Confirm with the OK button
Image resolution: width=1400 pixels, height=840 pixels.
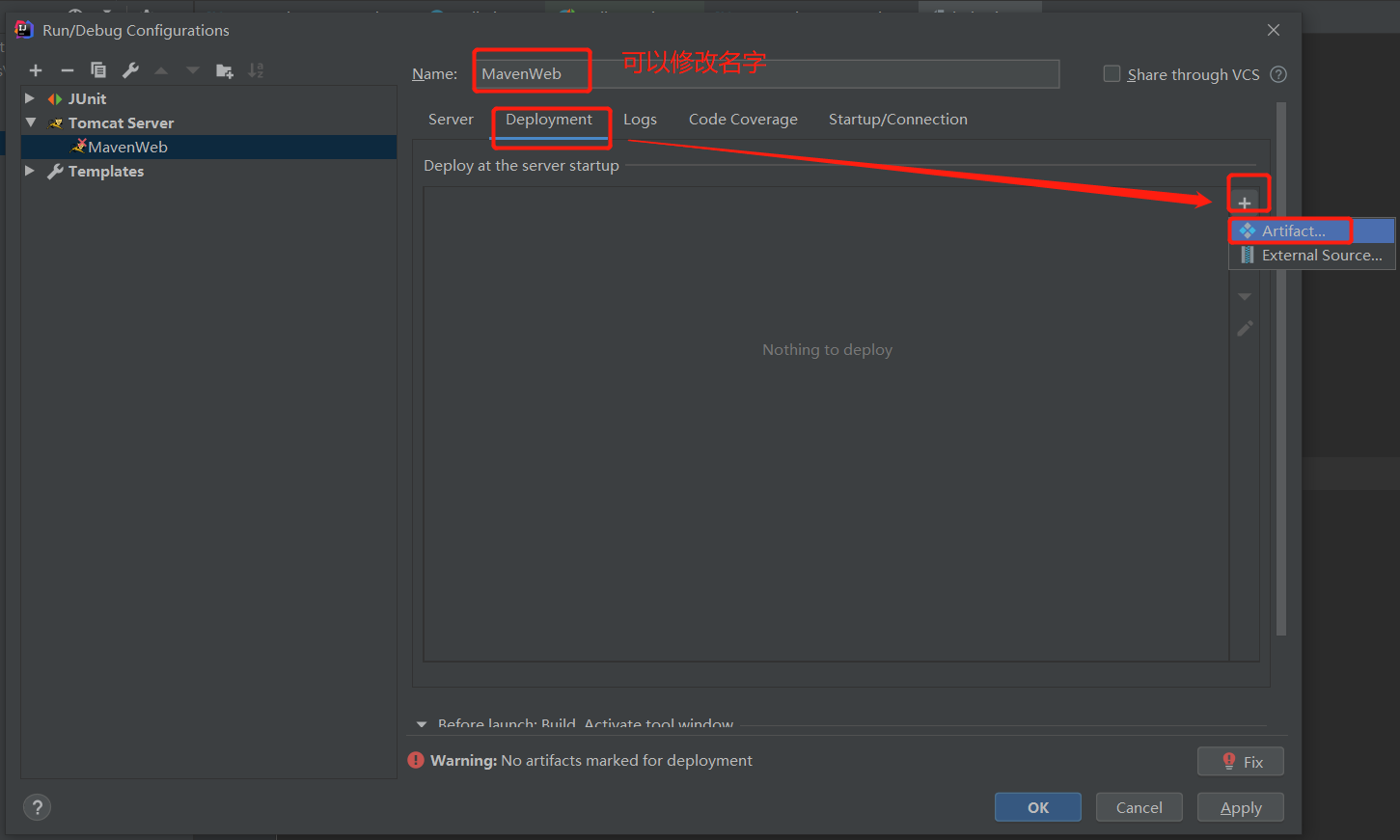pyautogui.click(x=1038, y=807)
